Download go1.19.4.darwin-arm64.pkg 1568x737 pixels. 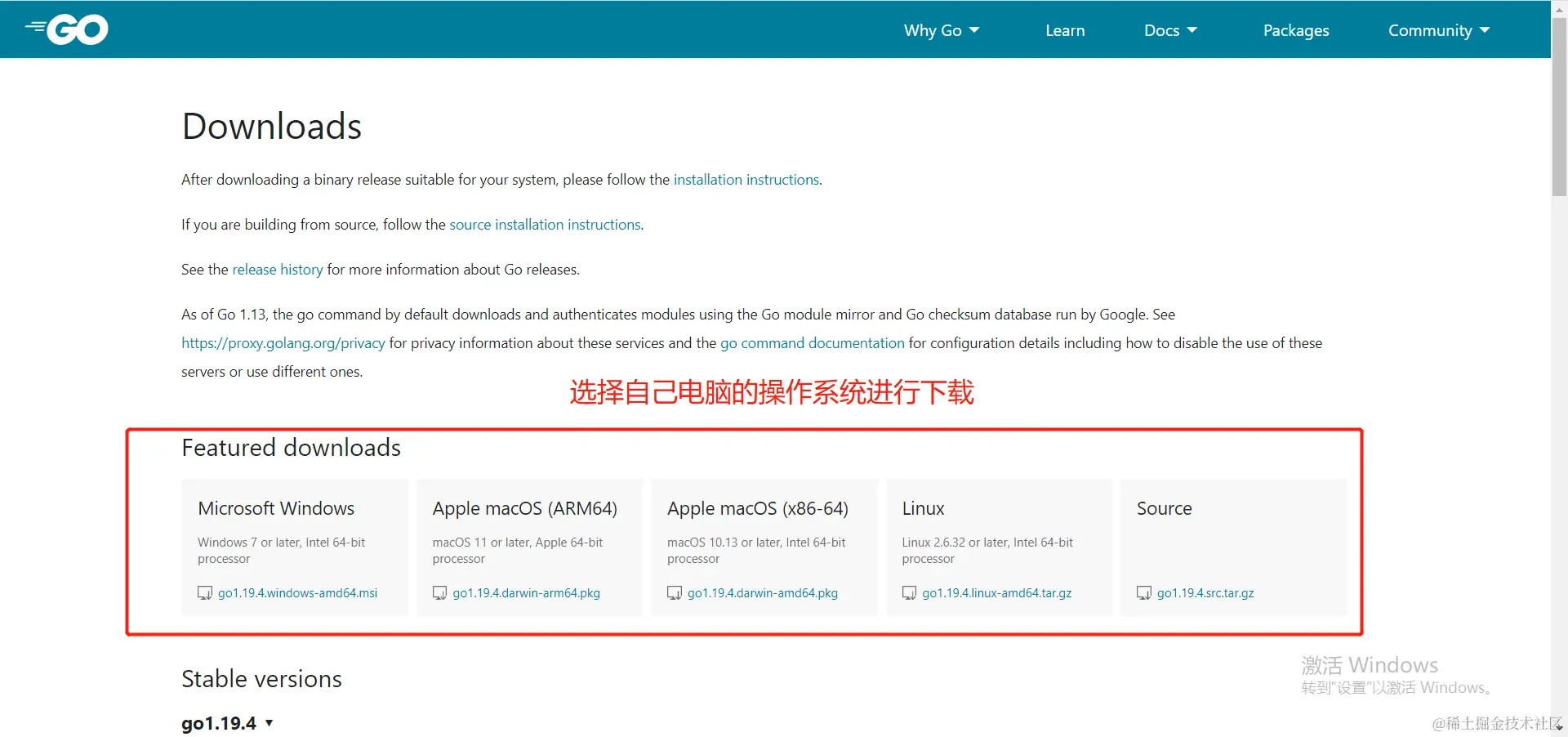coord(527,593)
